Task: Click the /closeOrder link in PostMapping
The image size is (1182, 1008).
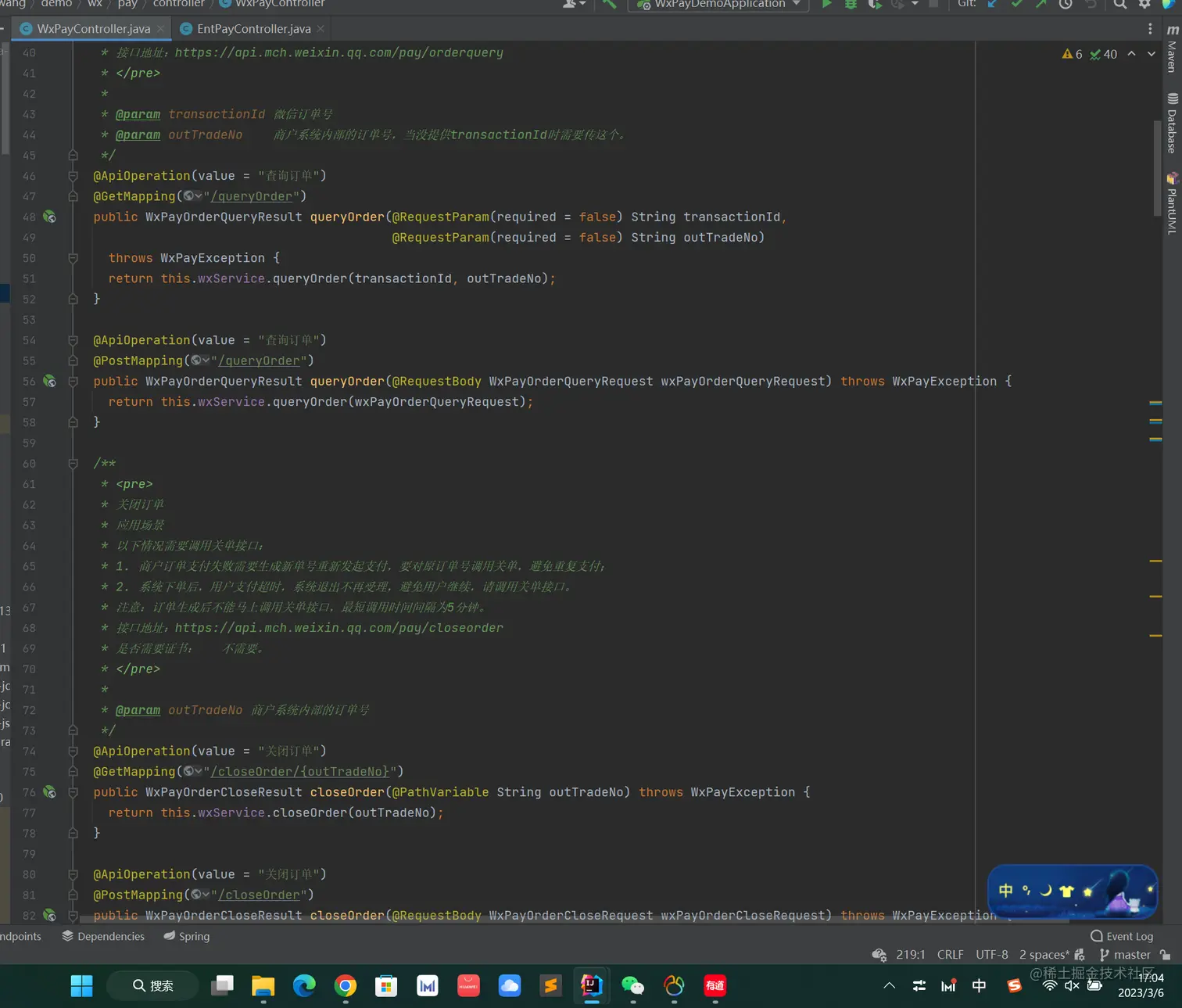Action: pos(259,895)
